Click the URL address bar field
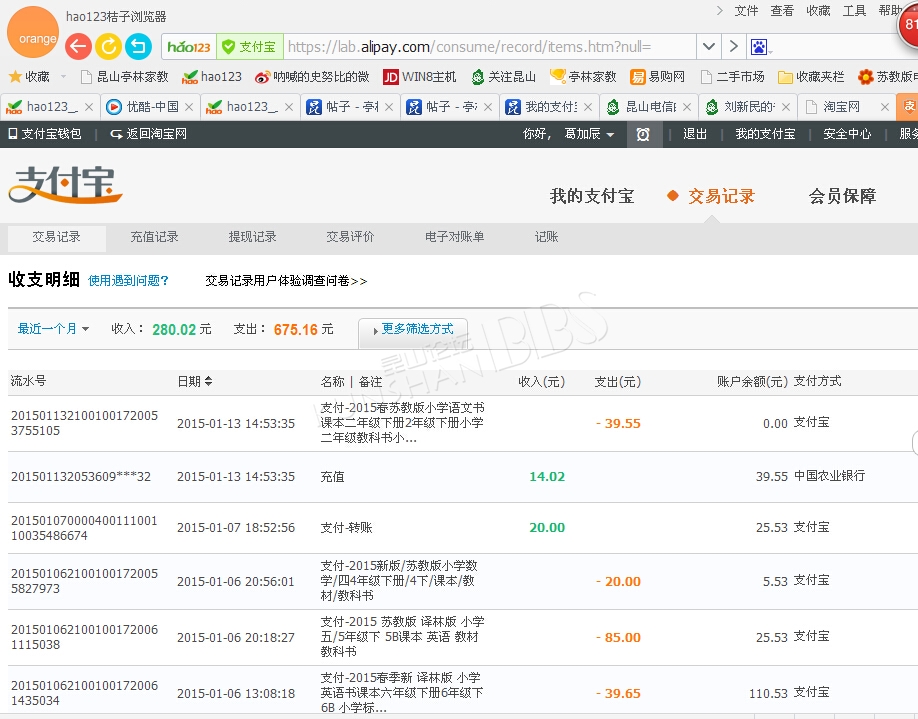Screen dimensions: 918x719 (490, 47)
